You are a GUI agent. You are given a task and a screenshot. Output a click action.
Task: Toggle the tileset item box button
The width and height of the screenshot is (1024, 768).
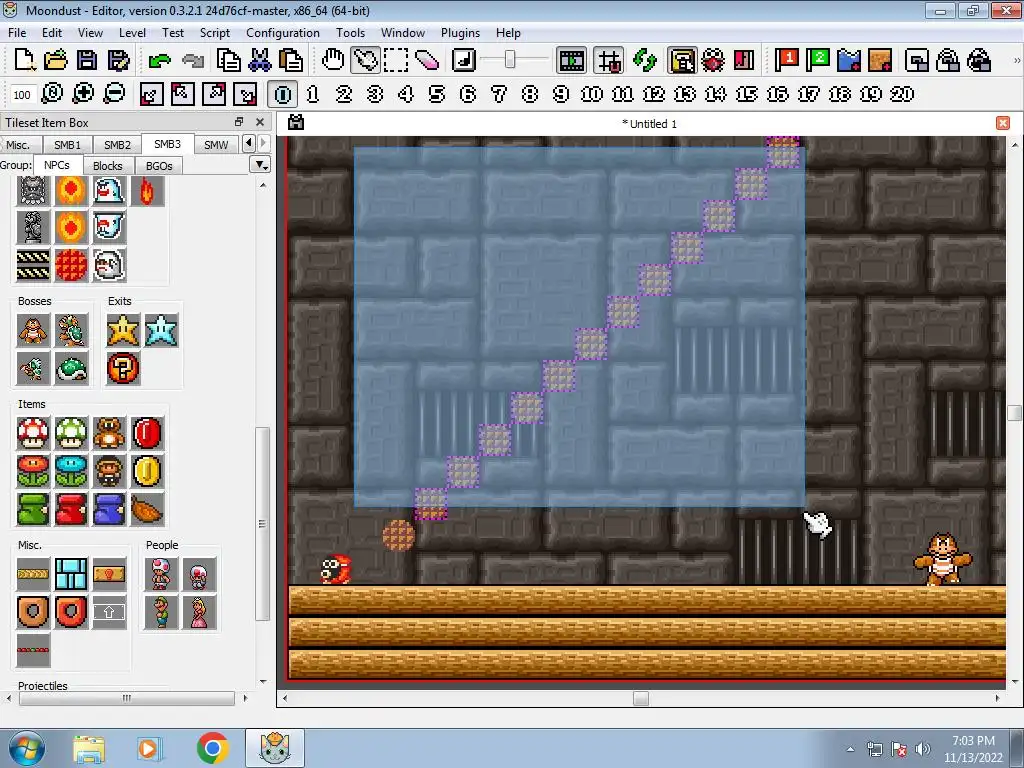[x=682, y=60]
